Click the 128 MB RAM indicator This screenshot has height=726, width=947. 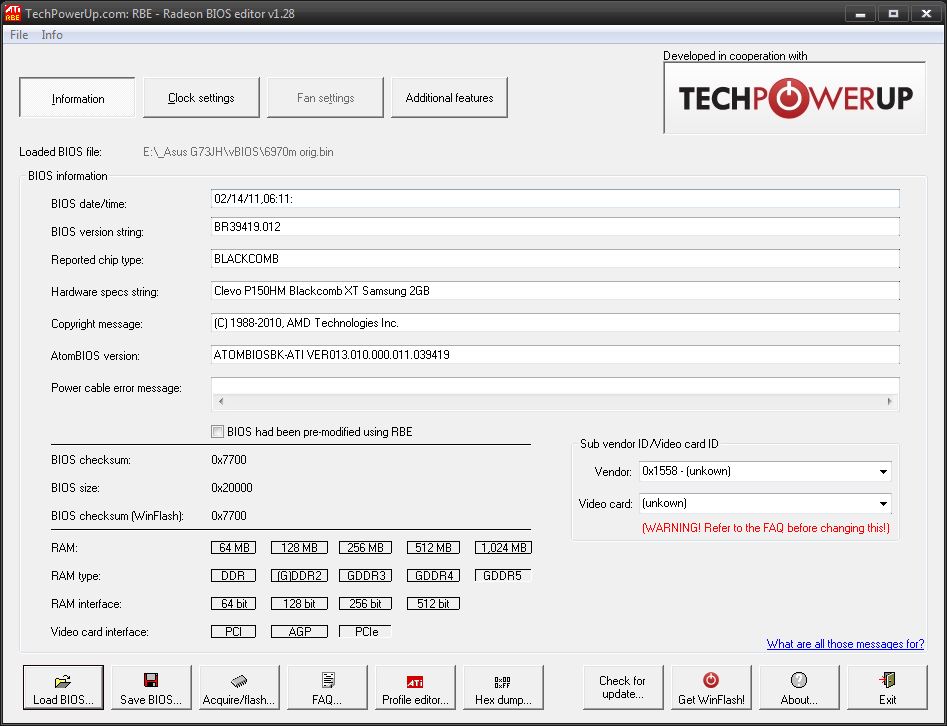tap(299, 548)
